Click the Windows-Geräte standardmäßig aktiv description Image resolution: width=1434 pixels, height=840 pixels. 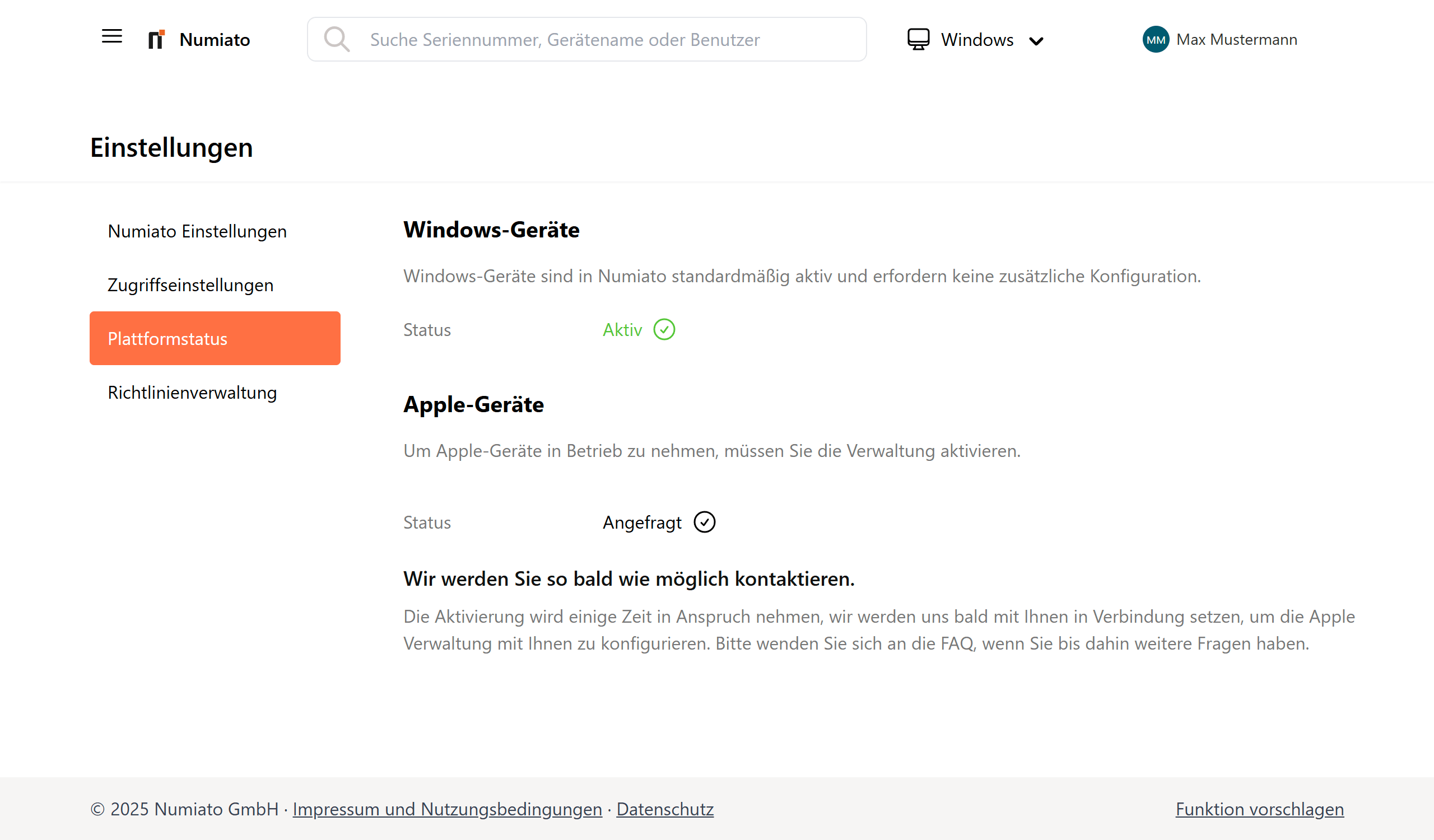pos(802,276)
